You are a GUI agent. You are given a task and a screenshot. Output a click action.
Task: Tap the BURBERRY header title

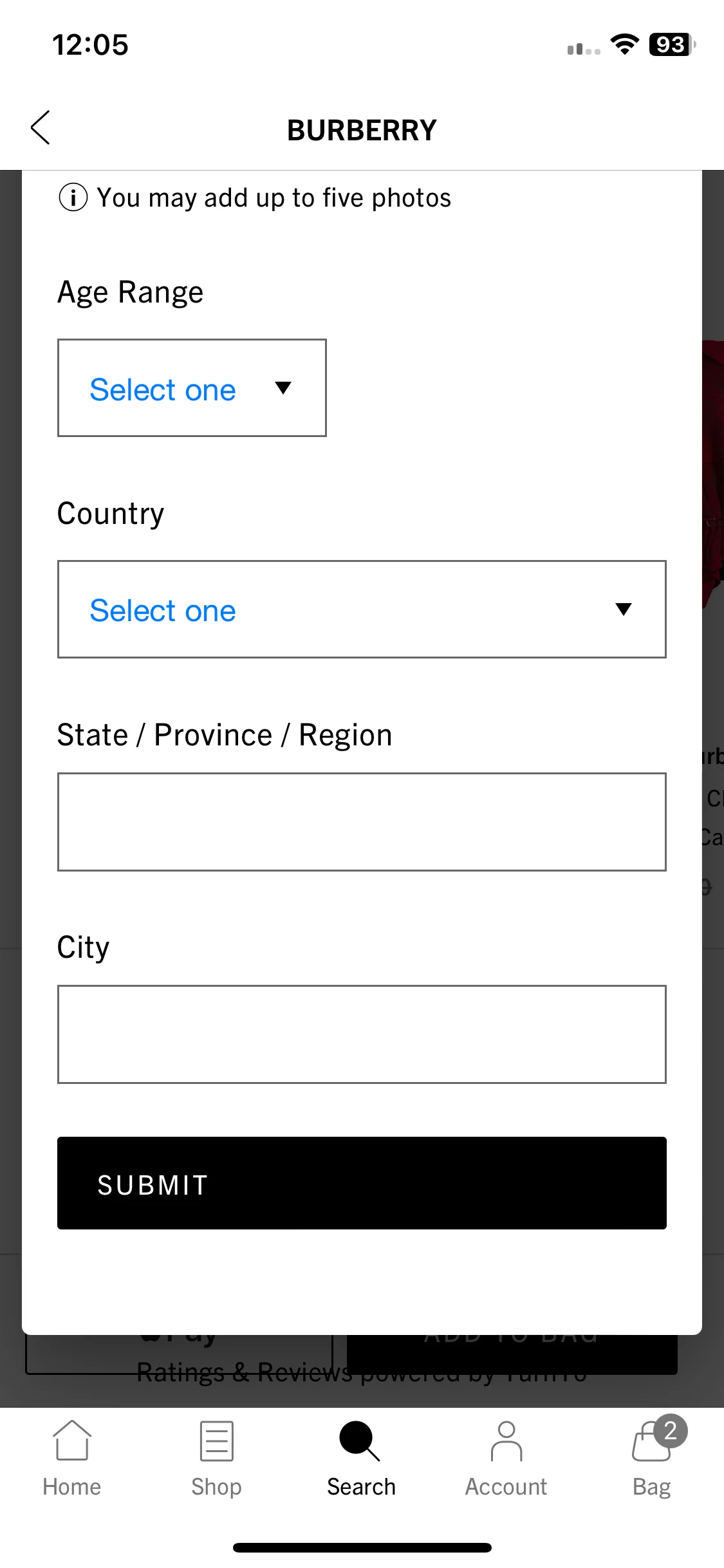362,130
